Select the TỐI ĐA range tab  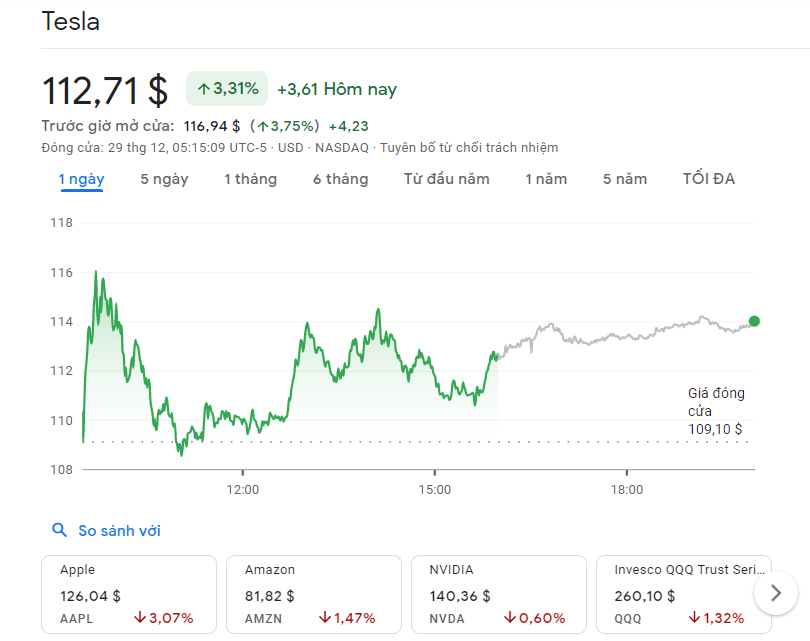coord(709,179)
